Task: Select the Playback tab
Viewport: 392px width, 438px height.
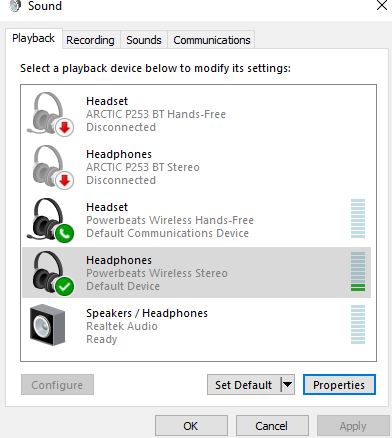Action: point(33,38)
